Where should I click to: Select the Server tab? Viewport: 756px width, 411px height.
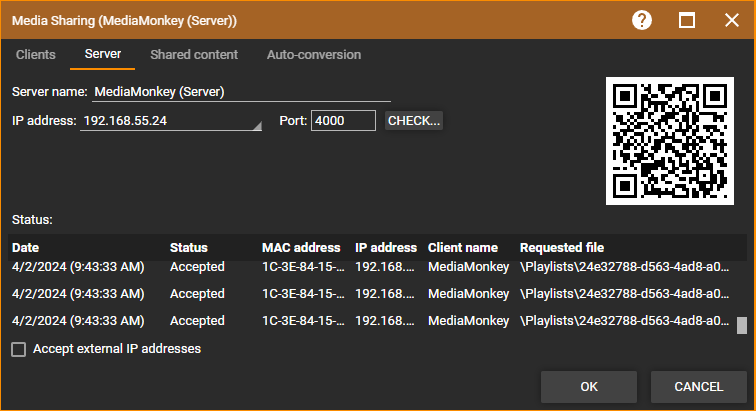pyautogui.click(x=102, y=55)
